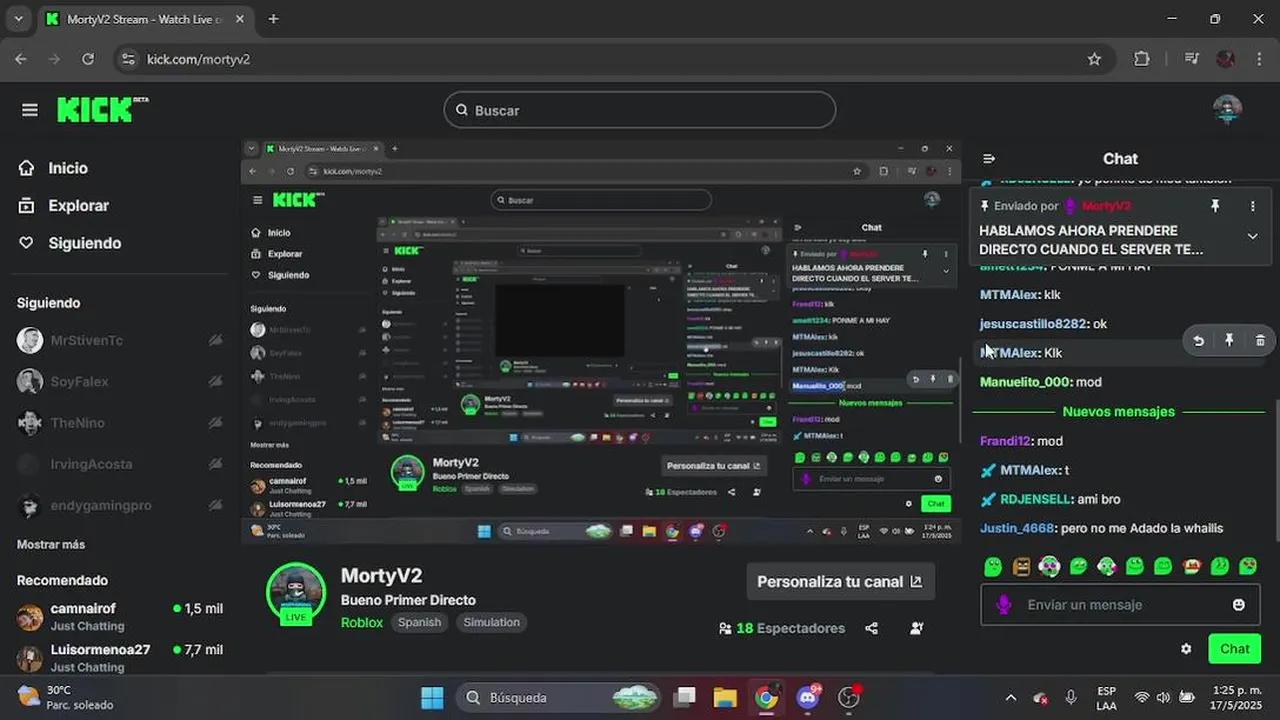Send message with green Chat button
Viewport: 1280px width, 720px height.
click(x=1235, y=649)
